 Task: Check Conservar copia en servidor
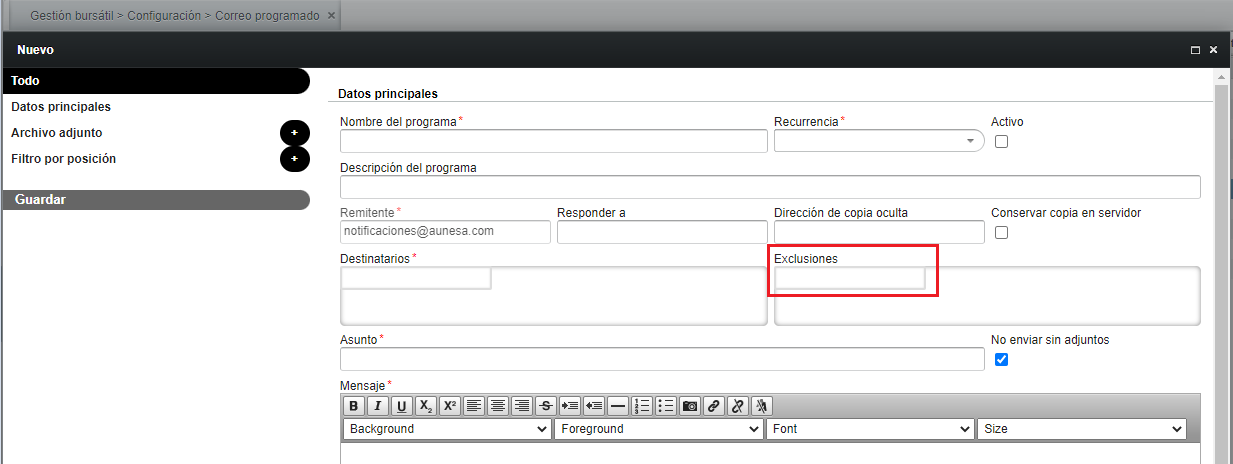(x=1001, y=233)
